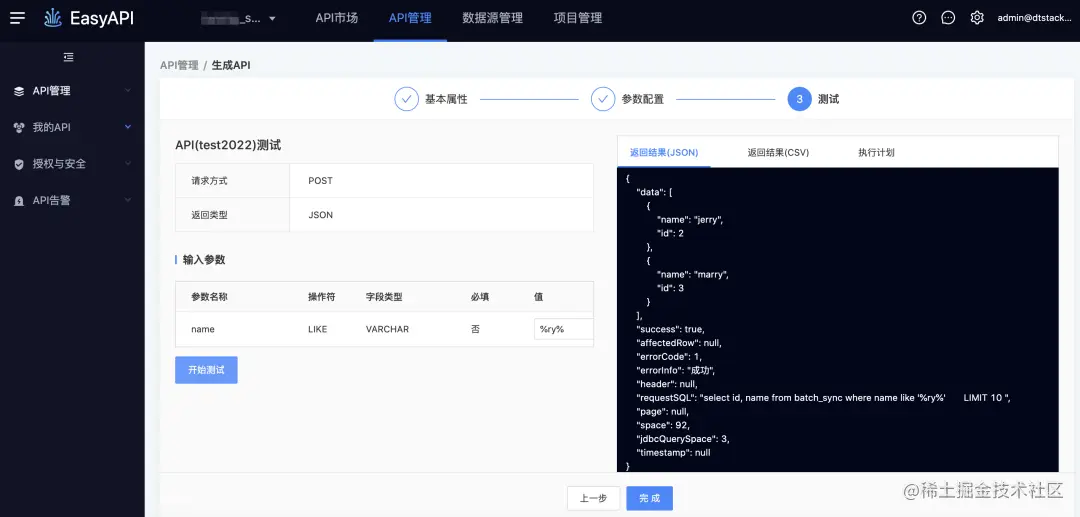Screen dimensions: 1080x517
Task: Click the name value input field %ry%
Action: pyautogui.click(x=563, y=329)
